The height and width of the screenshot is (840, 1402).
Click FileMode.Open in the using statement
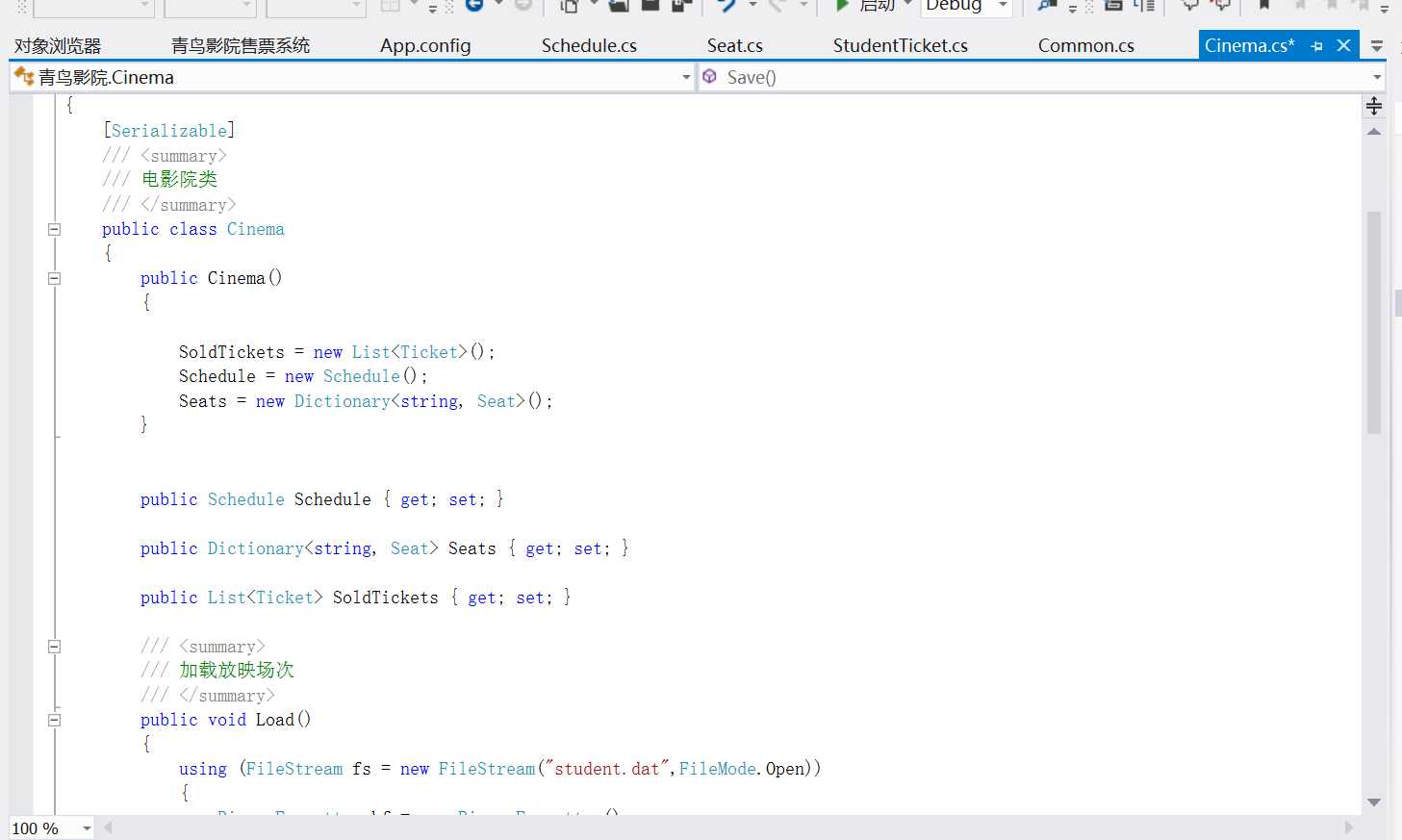742,769
